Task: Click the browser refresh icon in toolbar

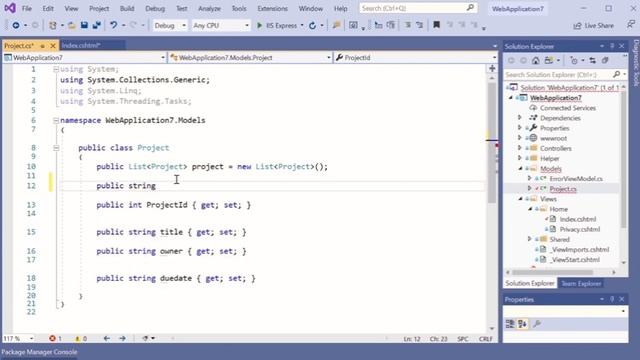Action: coord(312,25)
